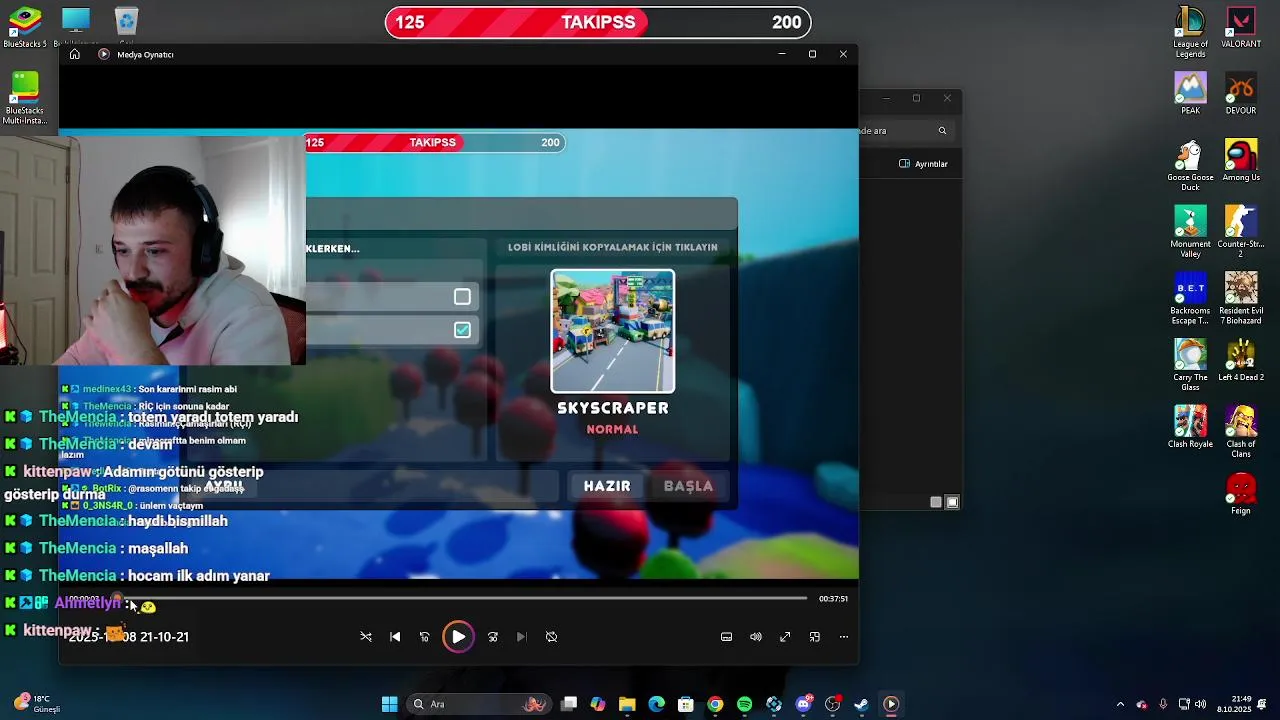Switch Explorer to large thumbnails view
The height and width of the screenshot is (720, 1280).
(x=952, y=502)
